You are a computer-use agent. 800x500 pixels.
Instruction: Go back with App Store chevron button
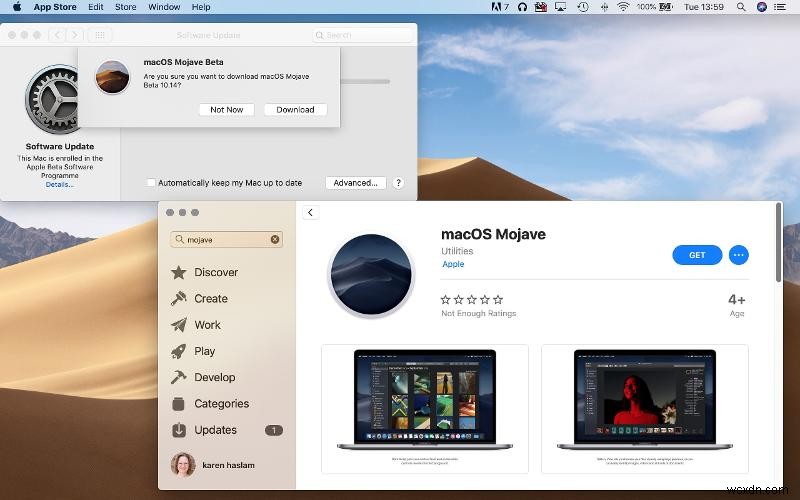click(x=310, y=213)
